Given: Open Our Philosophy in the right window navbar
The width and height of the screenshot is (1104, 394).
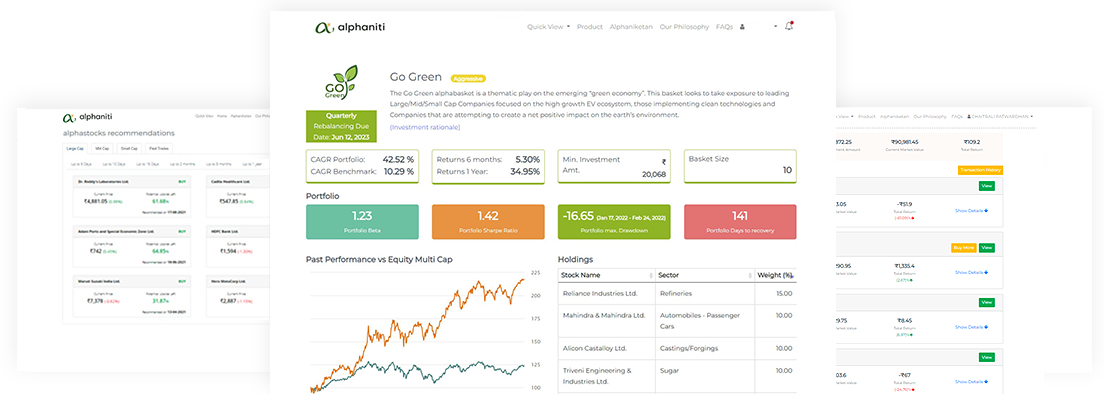Looking at the screenshot, I should (930, 116).
